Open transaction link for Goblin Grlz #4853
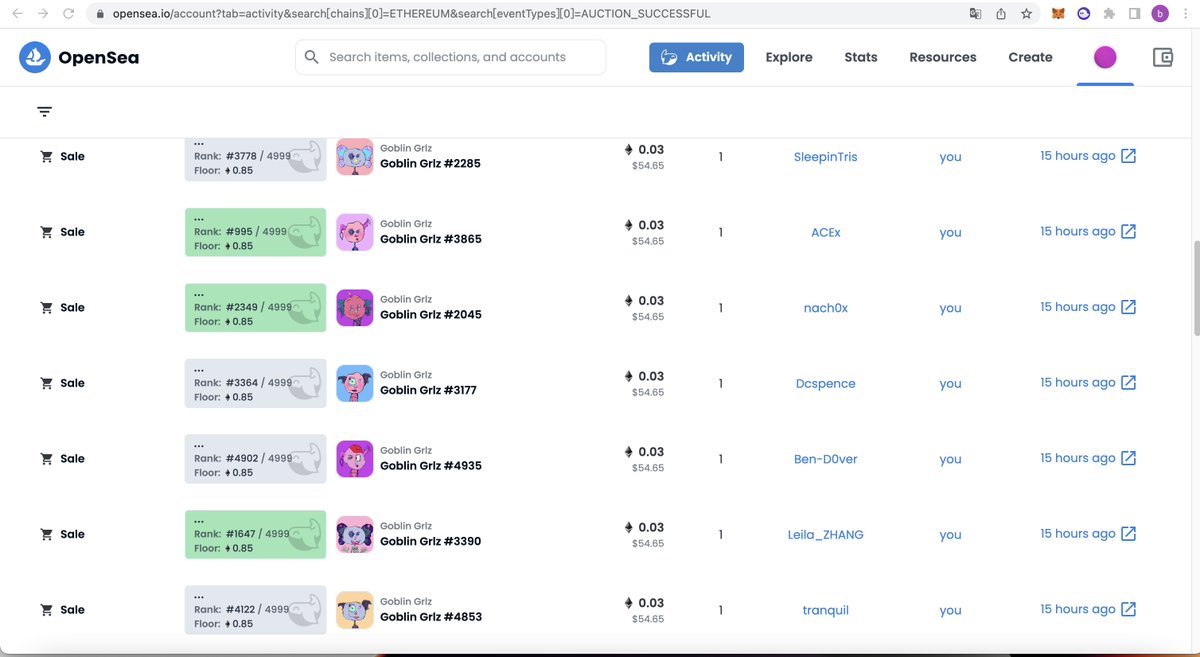This screenshot has height=657, width=1200. [x=1128, y=609]
